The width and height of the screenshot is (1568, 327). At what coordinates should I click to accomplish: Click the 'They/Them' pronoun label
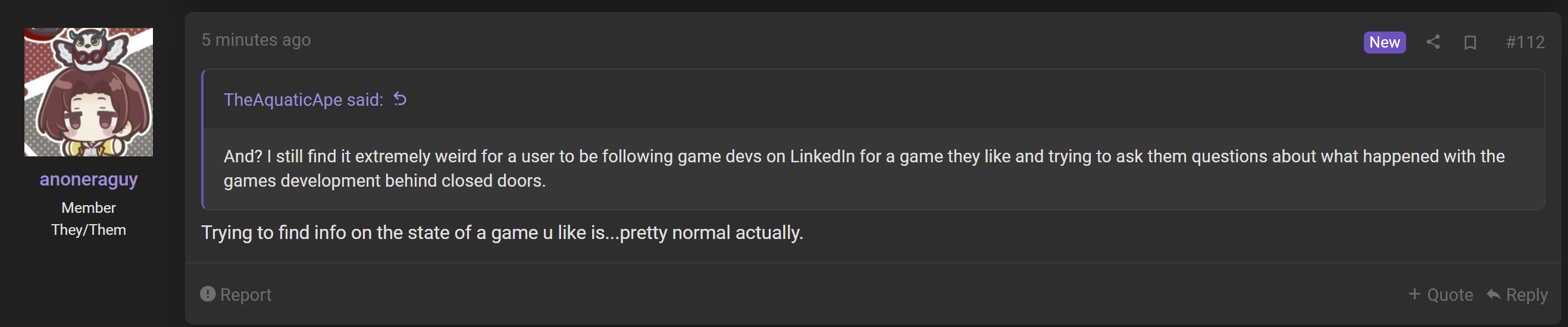click(x=88, y=229)
